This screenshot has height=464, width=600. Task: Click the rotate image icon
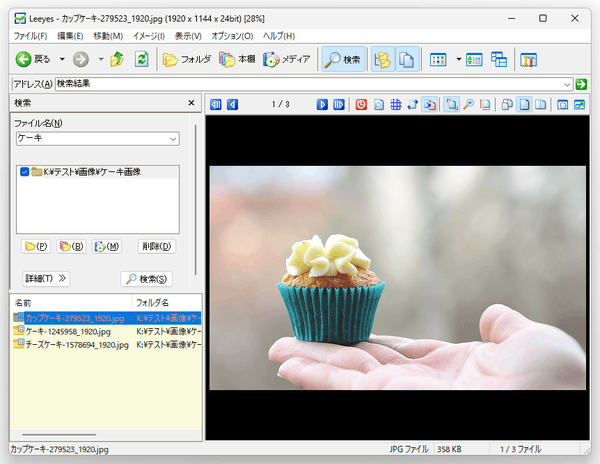pos(412,104)
